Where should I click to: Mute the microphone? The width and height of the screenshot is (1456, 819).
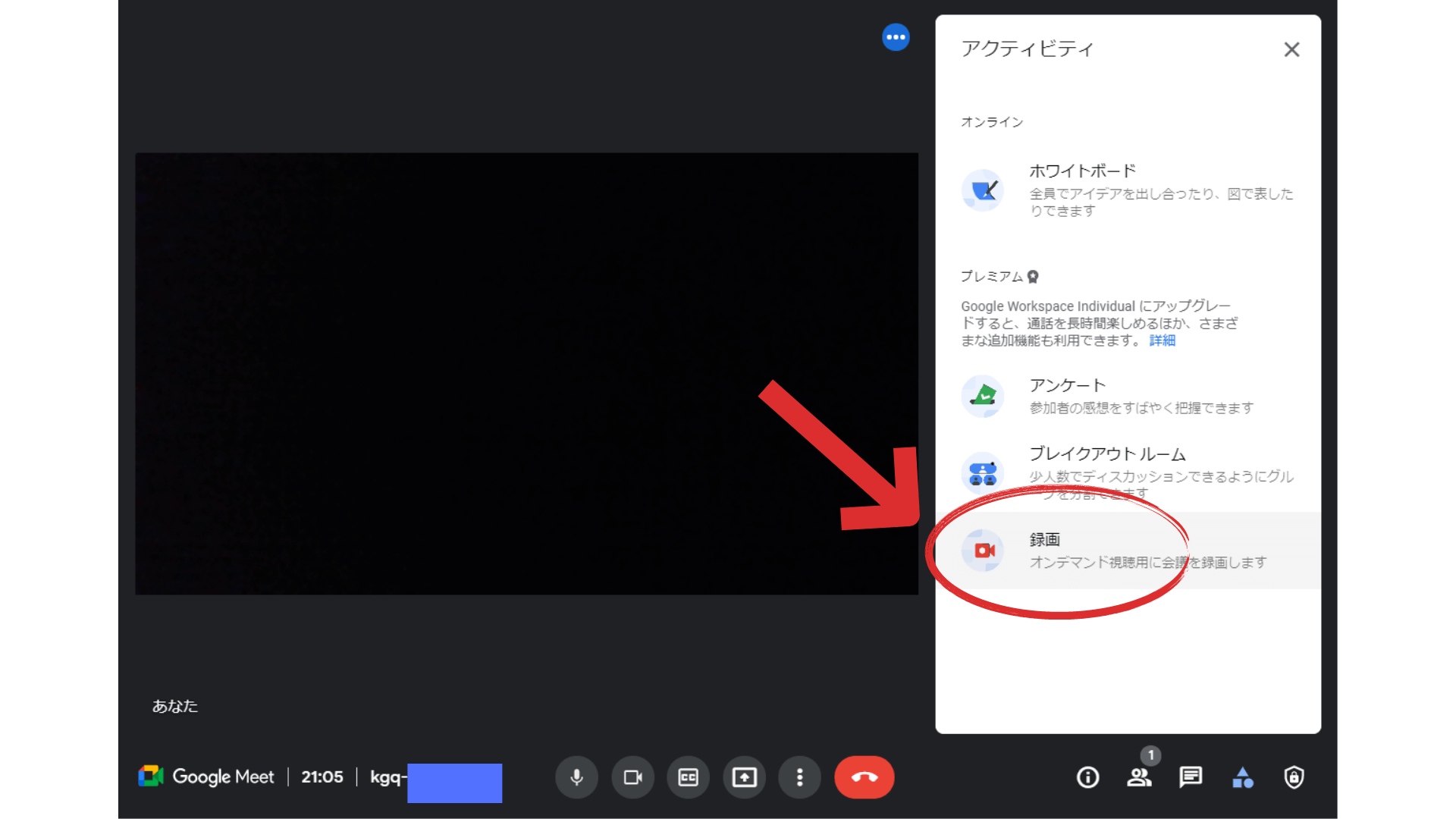[576, 777]
